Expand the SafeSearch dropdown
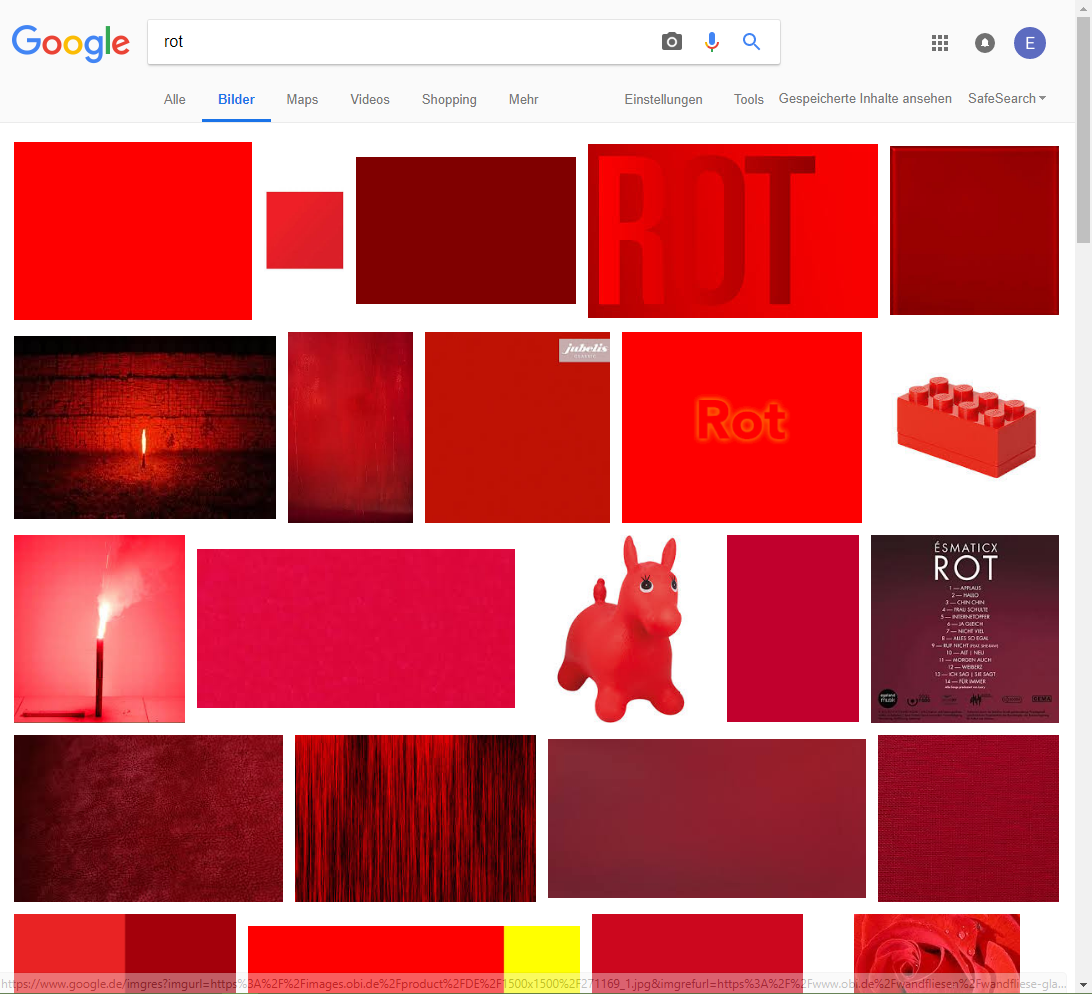Image resolution: width=1092 pixels, height=994 pixels. click(1007, 98)
